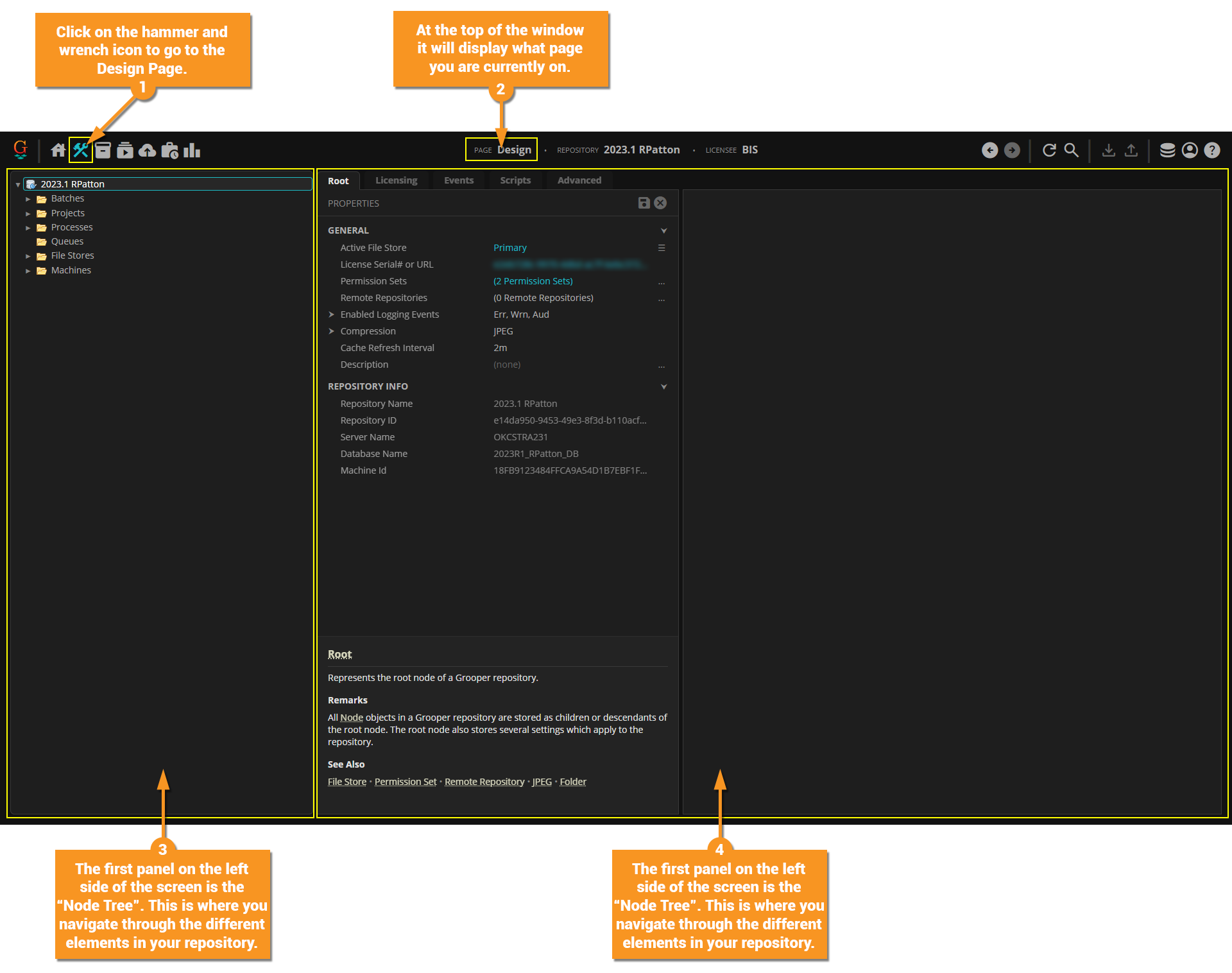The width and height of the screenshot is (1232, 973).
Task: Expand the Compression property
Action: click(332, 331)
